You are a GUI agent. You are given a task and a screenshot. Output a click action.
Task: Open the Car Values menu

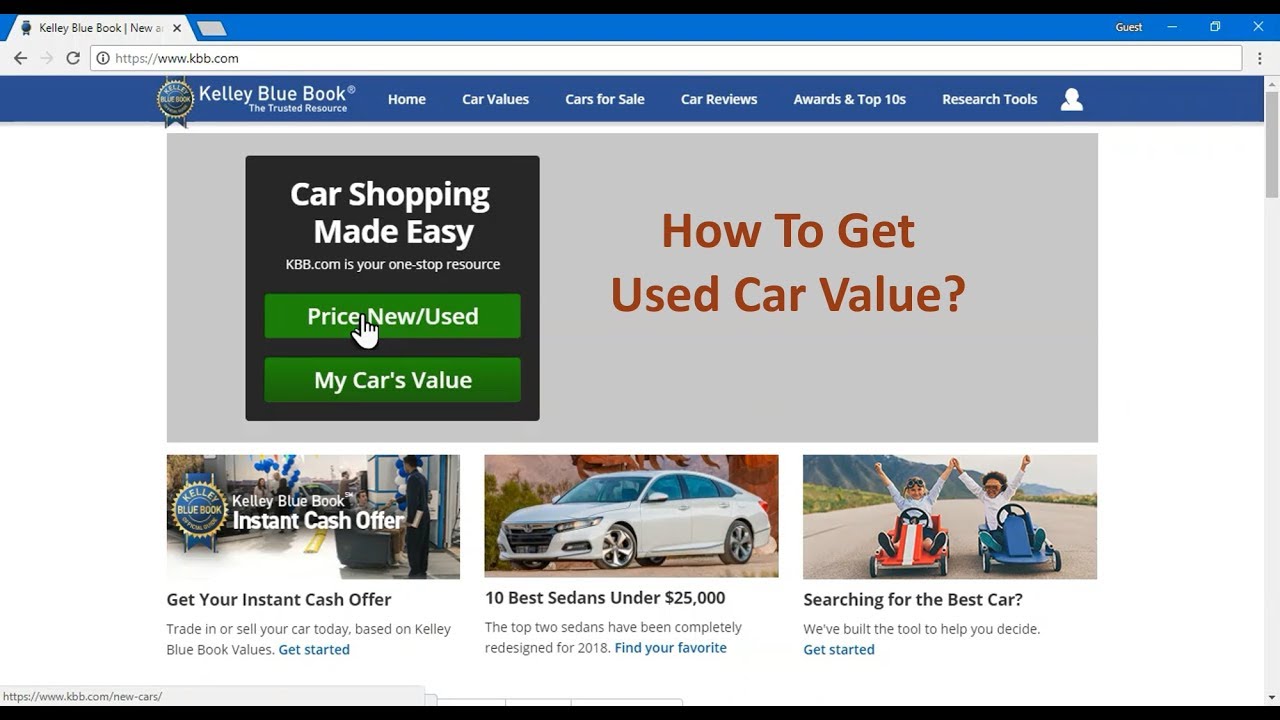pos(495,99)
